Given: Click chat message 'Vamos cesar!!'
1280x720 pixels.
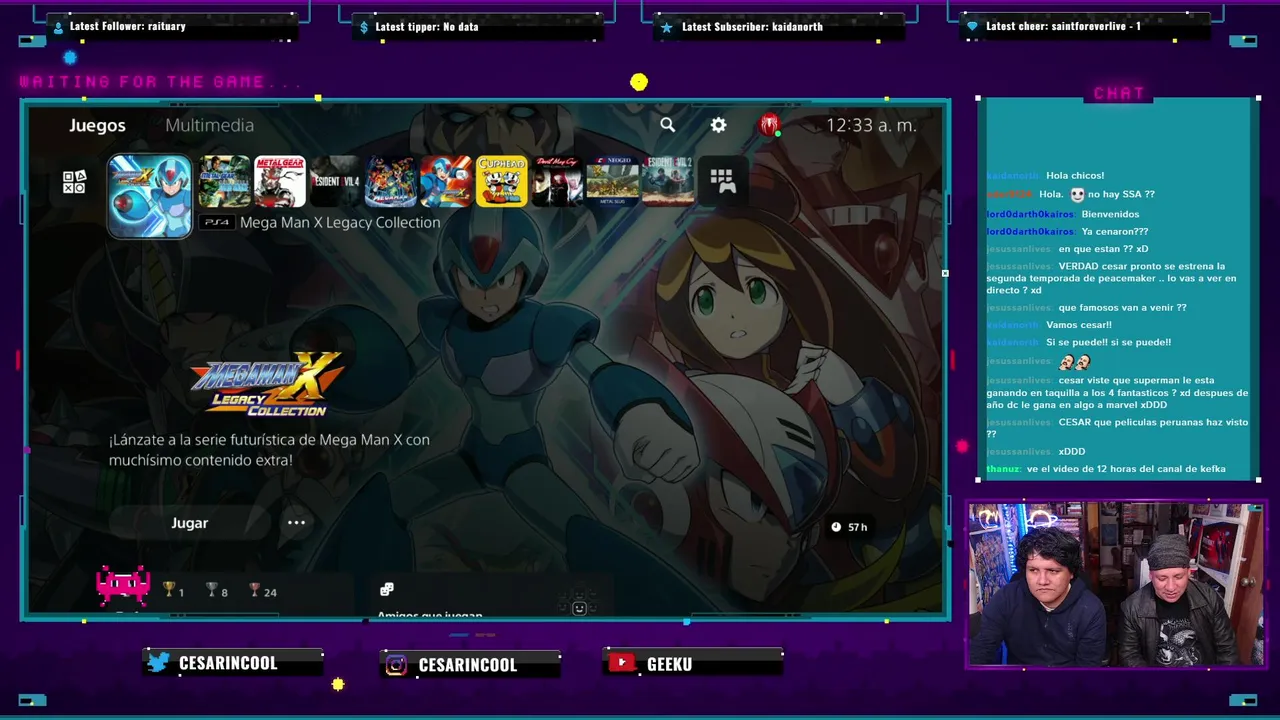Looking at the screenshot, I should click(1079, 325).
